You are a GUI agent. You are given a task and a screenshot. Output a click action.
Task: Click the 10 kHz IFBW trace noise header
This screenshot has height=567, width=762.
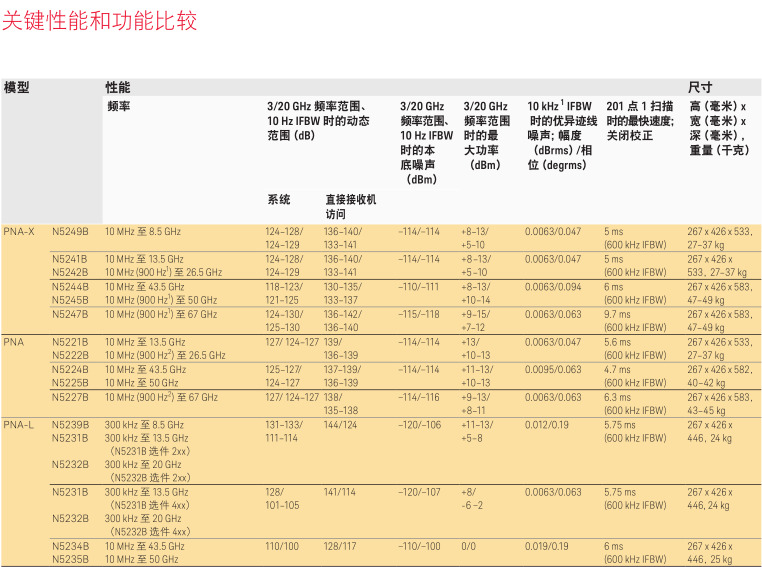562,135
